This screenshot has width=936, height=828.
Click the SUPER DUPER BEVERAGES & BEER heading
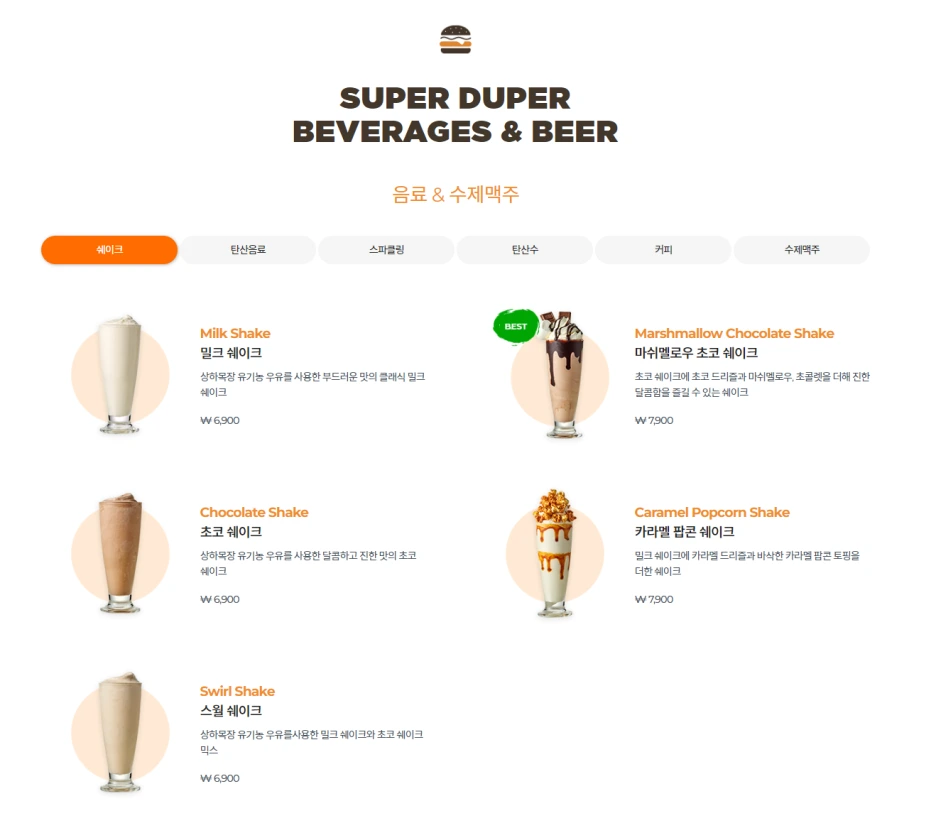[x=455, y=115]
